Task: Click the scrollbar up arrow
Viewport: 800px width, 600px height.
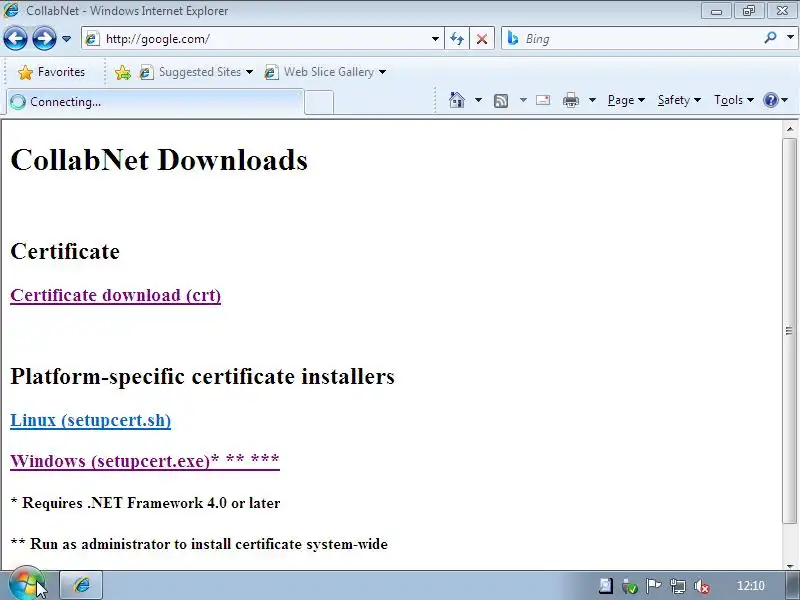Action: (790, 129)
